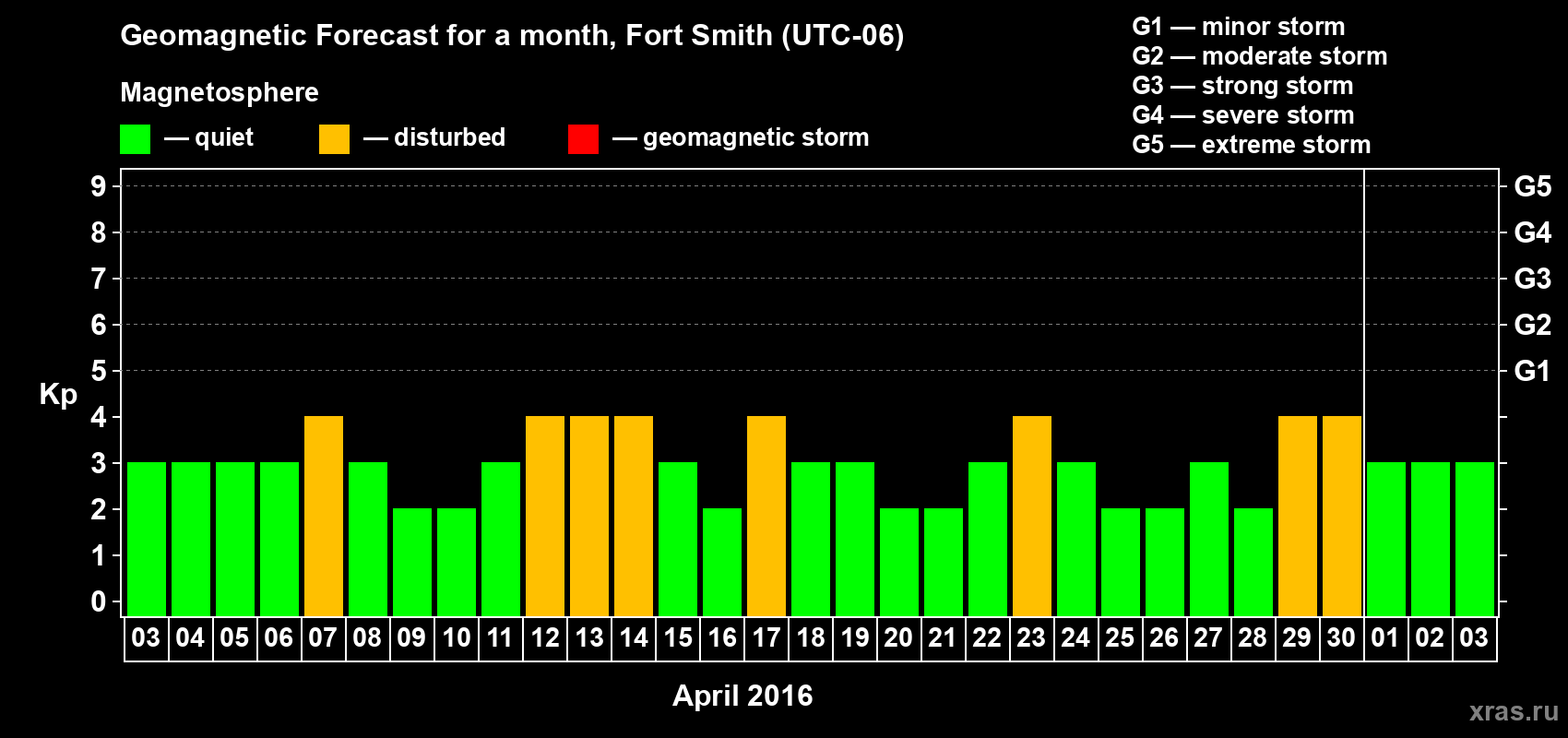1568x738 pixels.
Task: Click the orange bar for April 07
Action: 324,517
